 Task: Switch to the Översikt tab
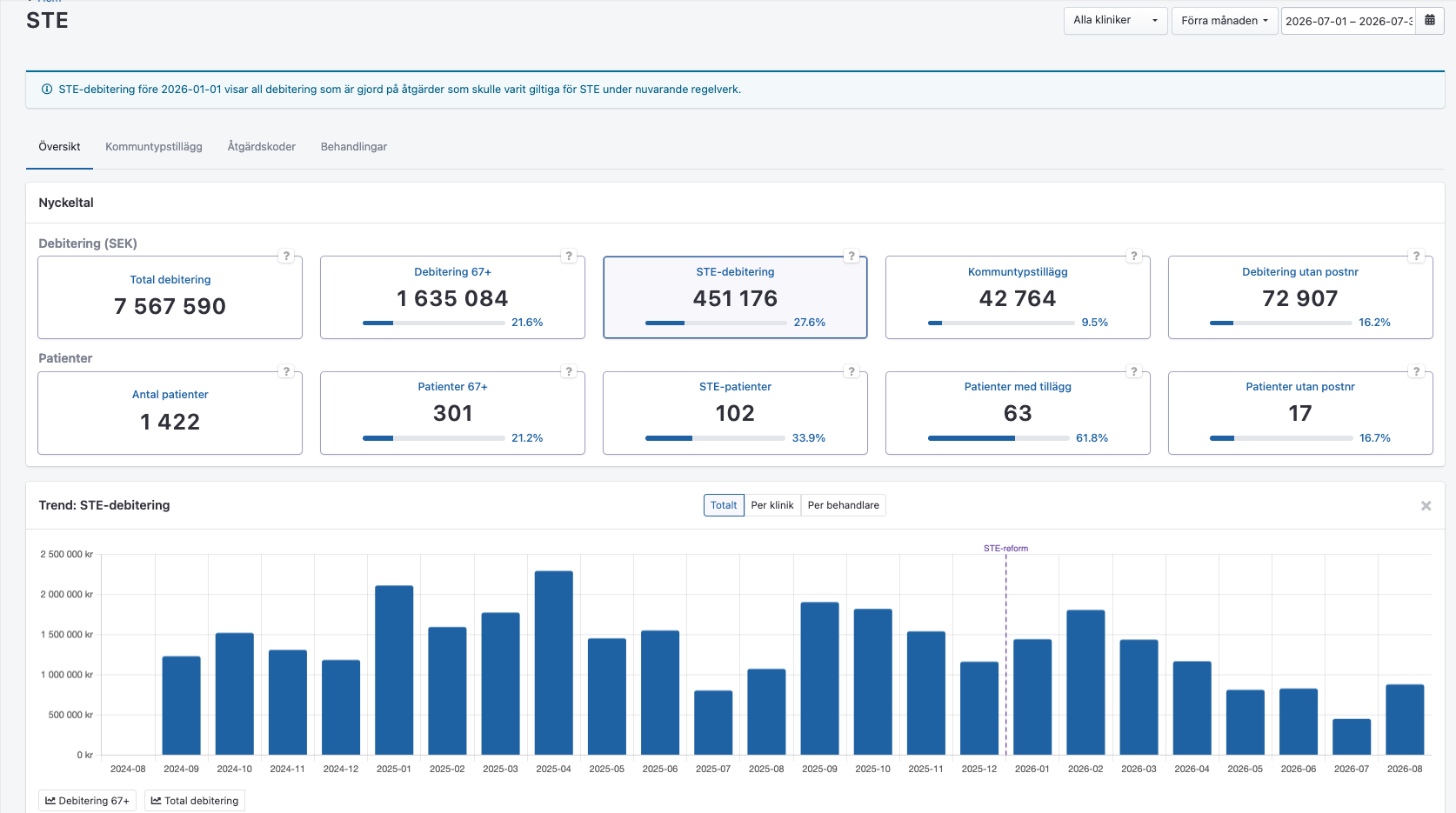(59, 147)
